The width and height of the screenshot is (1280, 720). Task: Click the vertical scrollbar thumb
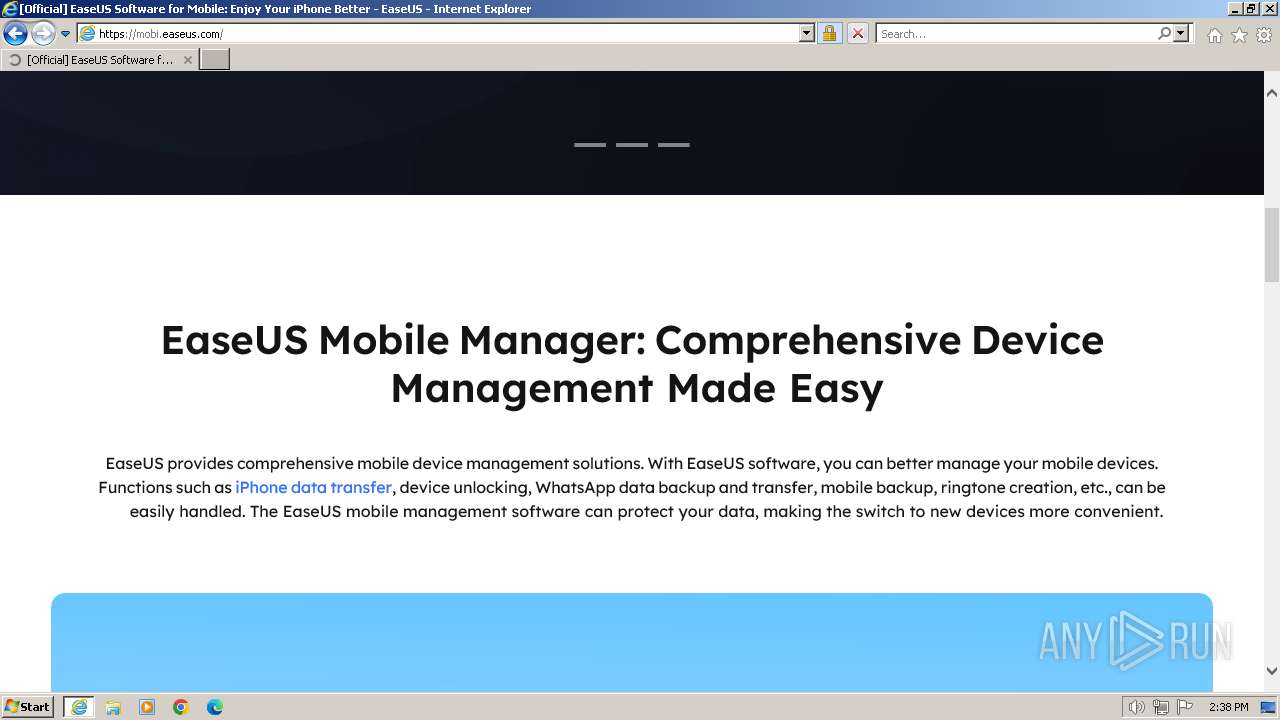(x=1272, y=245)
